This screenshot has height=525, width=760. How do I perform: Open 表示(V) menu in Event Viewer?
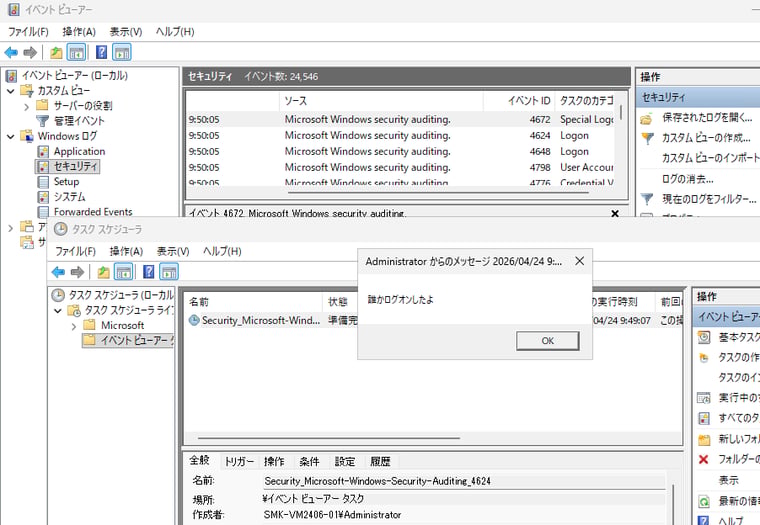click(x=126, y=32)
